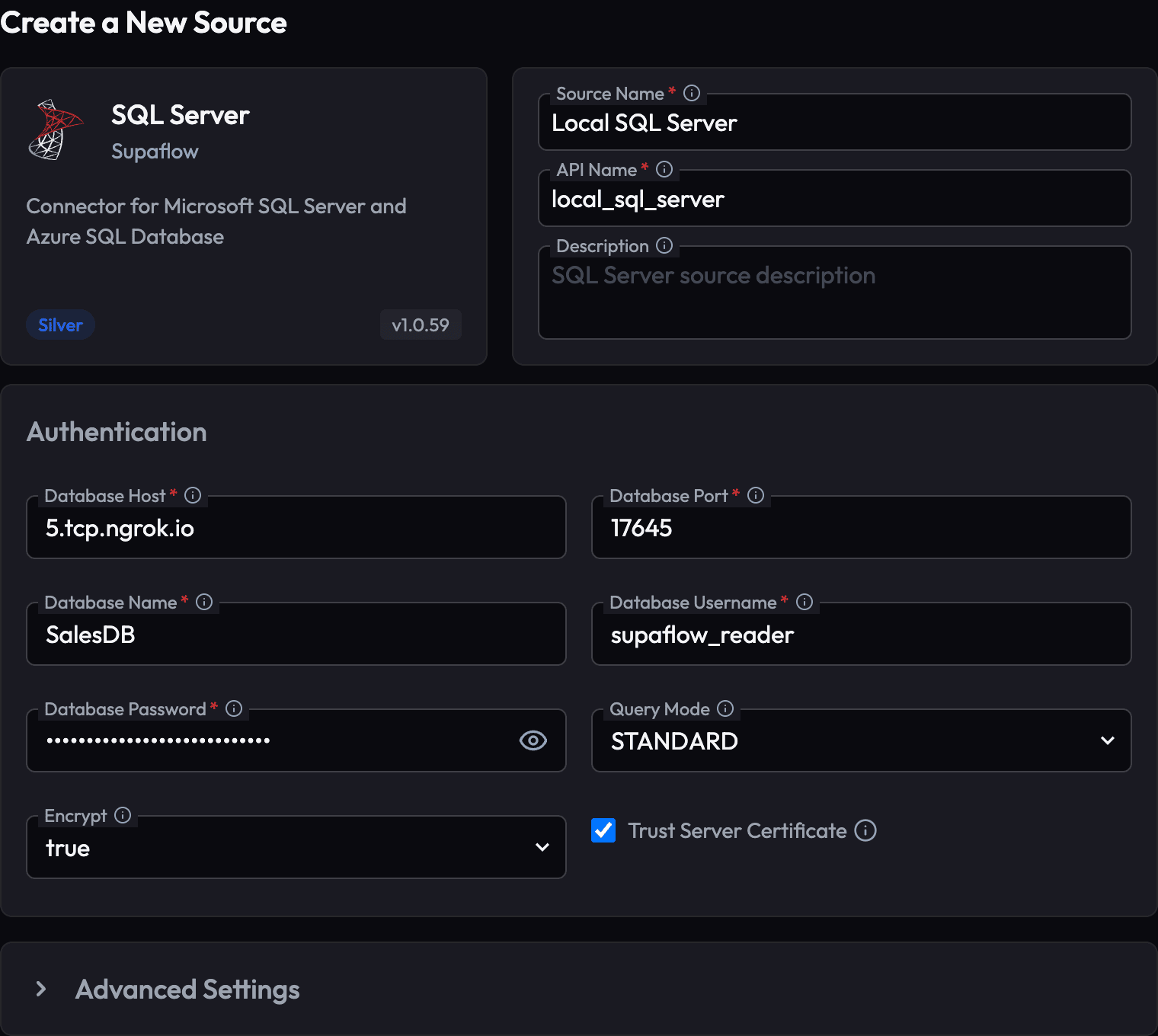1158x1036 pixels.
Task: Click the Database Port info icon
Action: point(756,495)
